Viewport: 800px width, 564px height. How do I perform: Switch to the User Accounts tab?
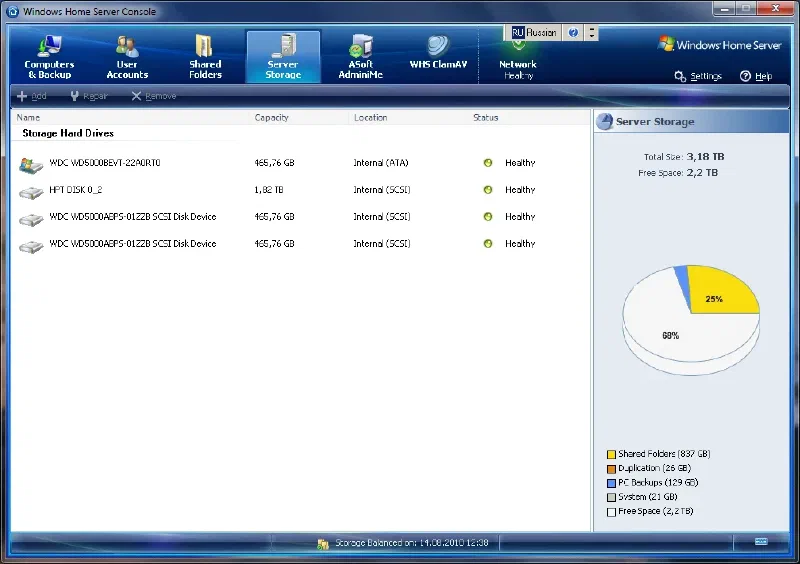127,56
